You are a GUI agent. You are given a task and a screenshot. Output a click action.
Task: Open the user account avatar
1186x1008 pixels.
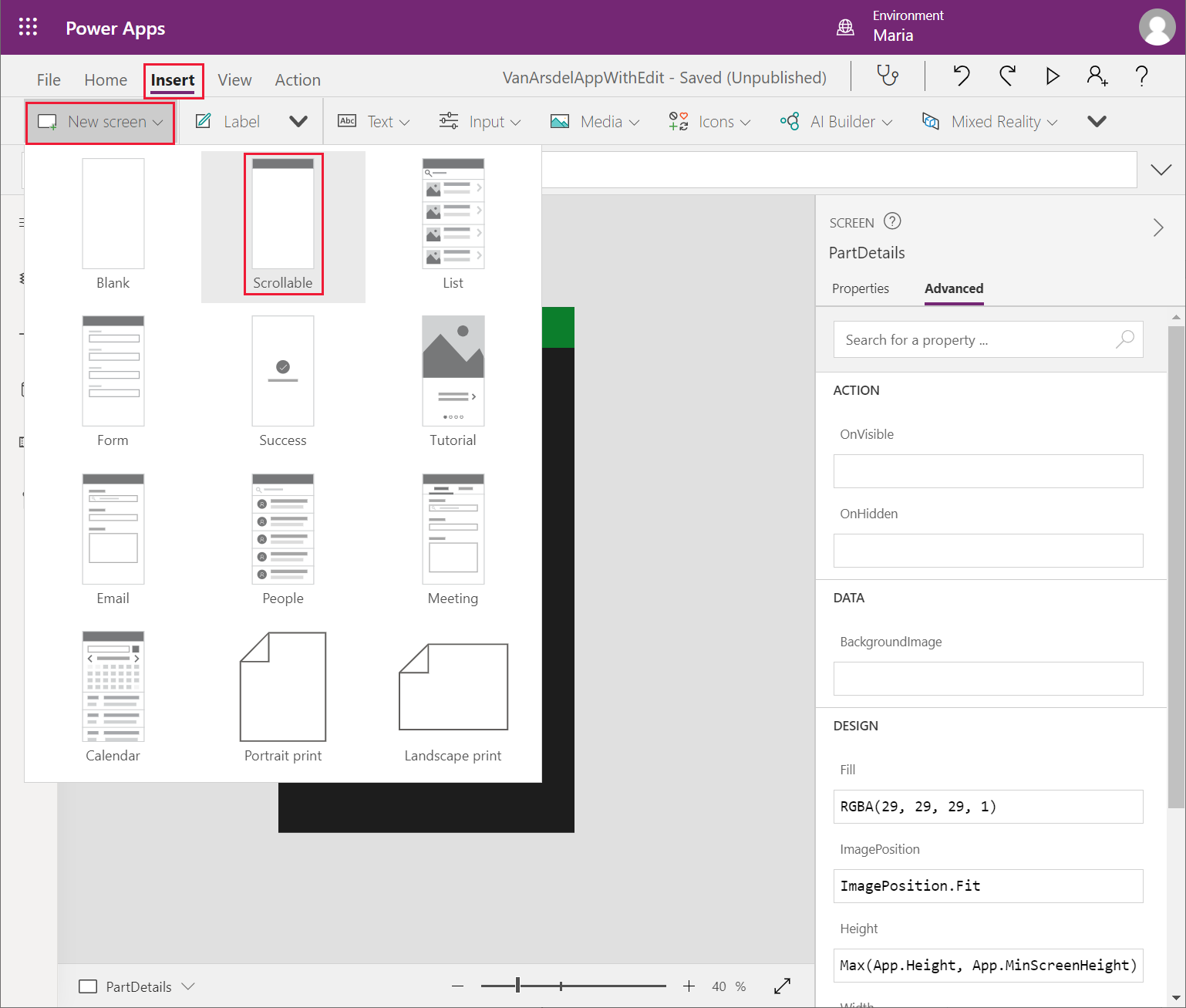click(x=1157, y=28)
